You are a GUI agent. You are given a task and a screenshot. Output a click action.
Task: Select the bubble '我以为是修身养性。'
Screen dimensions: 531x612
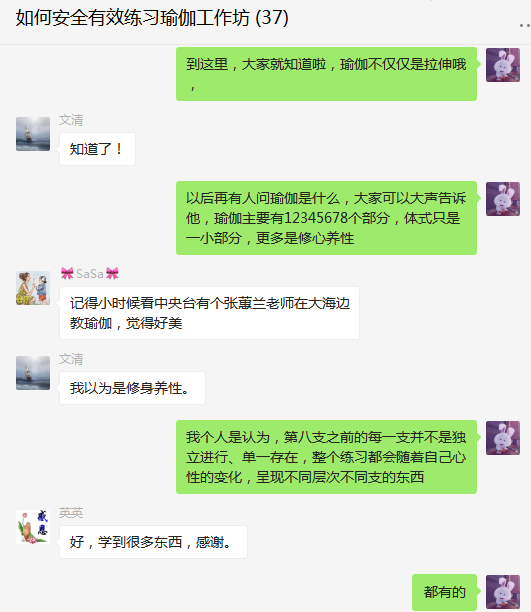coord(132,388)
